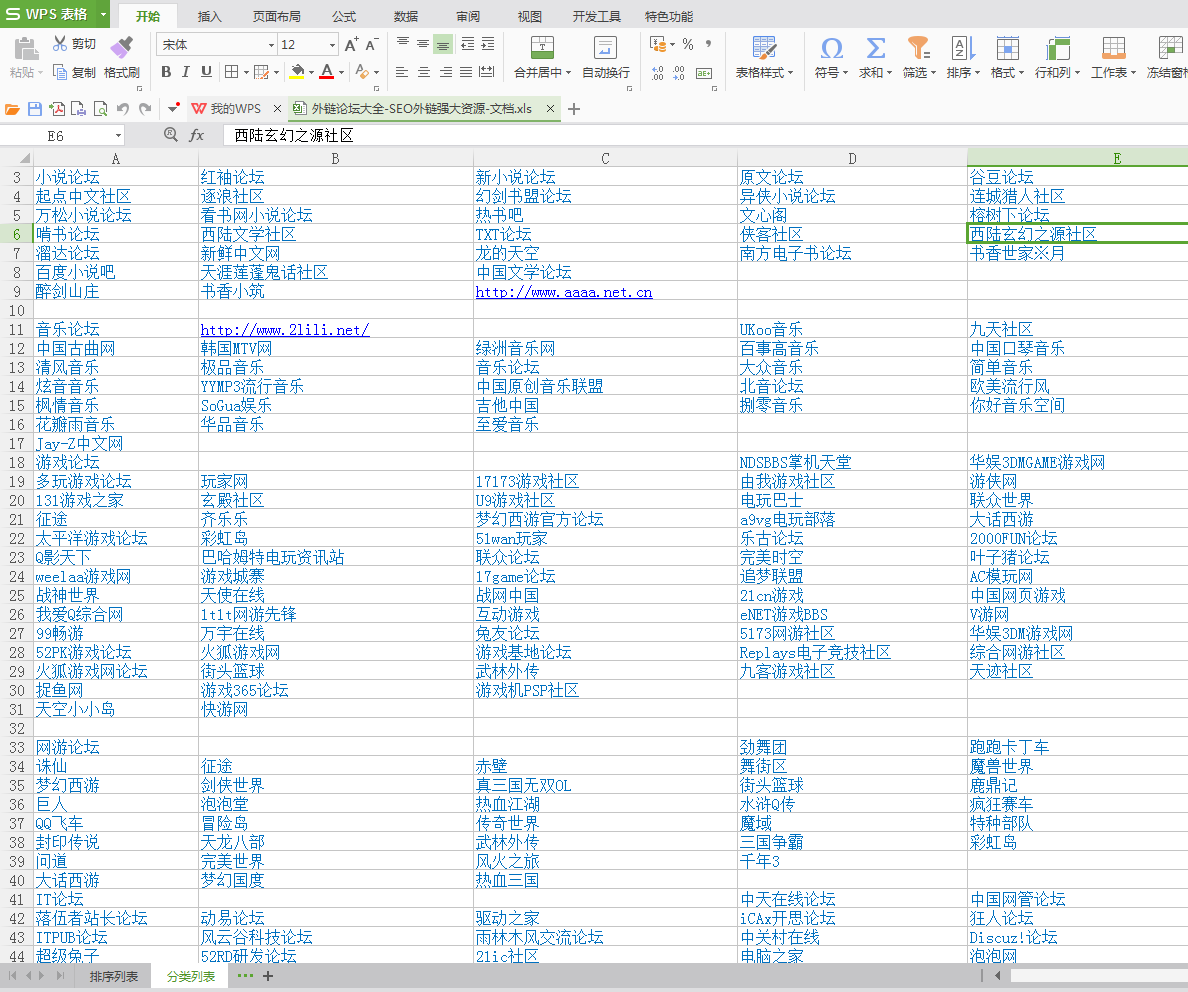Click the export to PDF icon
The image size is (1188, 992).
coord(57,109)
